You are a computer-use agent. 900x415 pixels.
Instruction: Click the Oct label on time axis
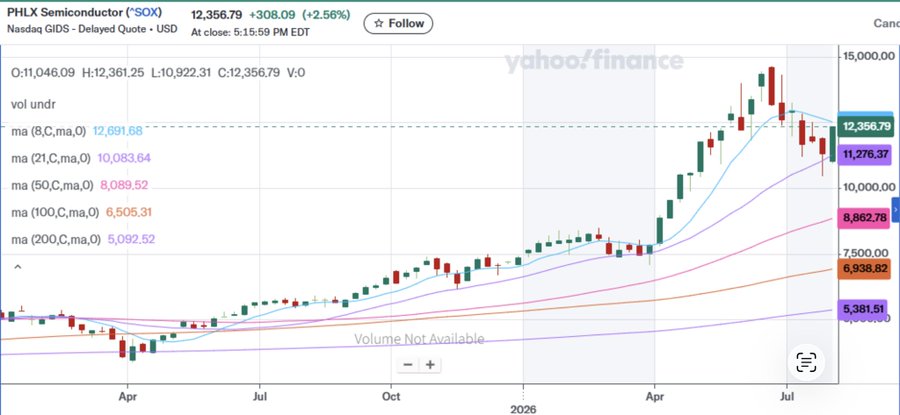pyautogui.click(x=391, y=396)
